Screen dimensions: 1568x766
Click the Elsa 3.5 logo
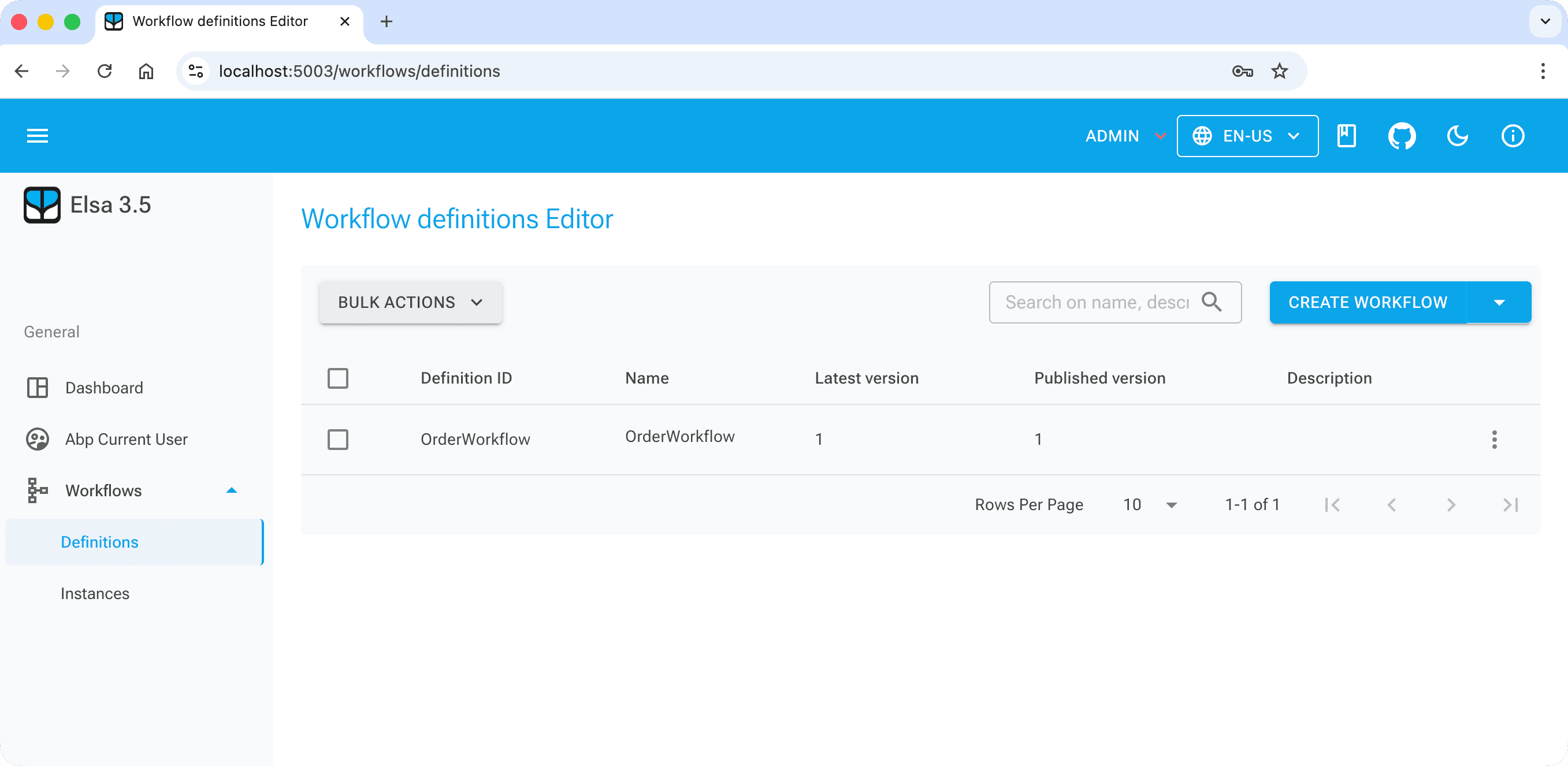coord(42,205)
